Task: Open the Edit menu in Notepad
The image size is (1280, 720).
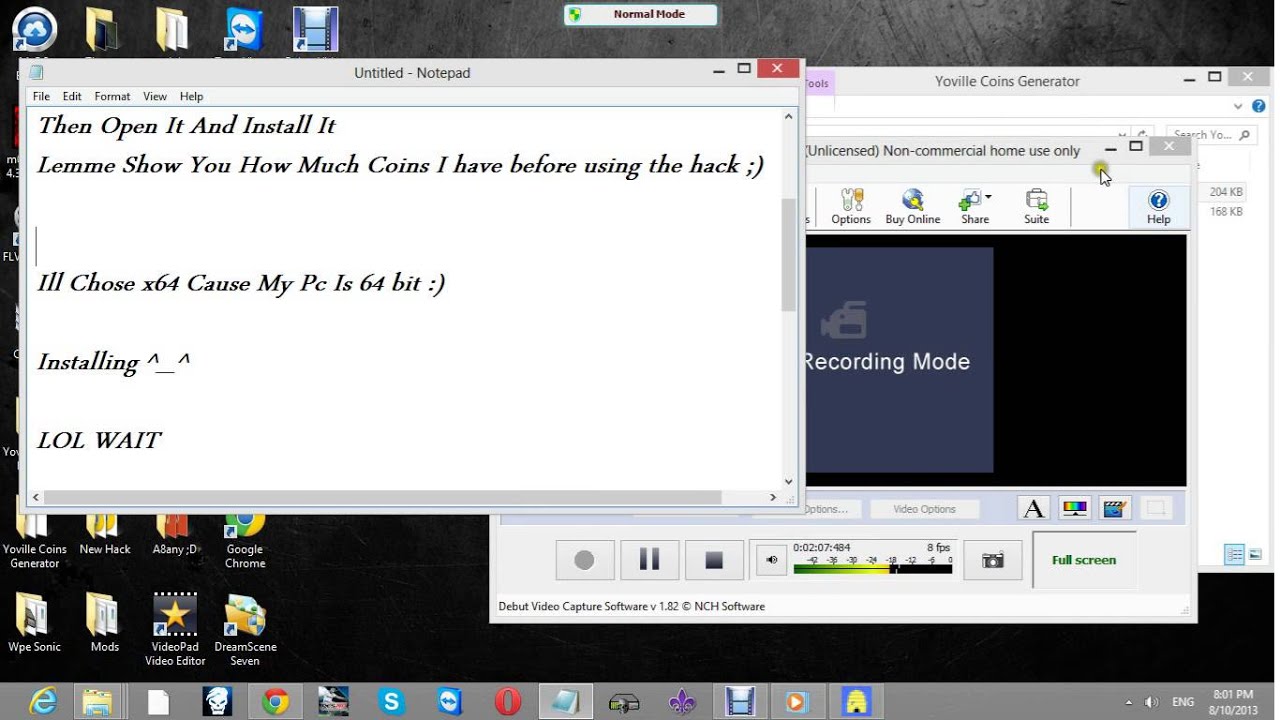Action: coord(72,97)
